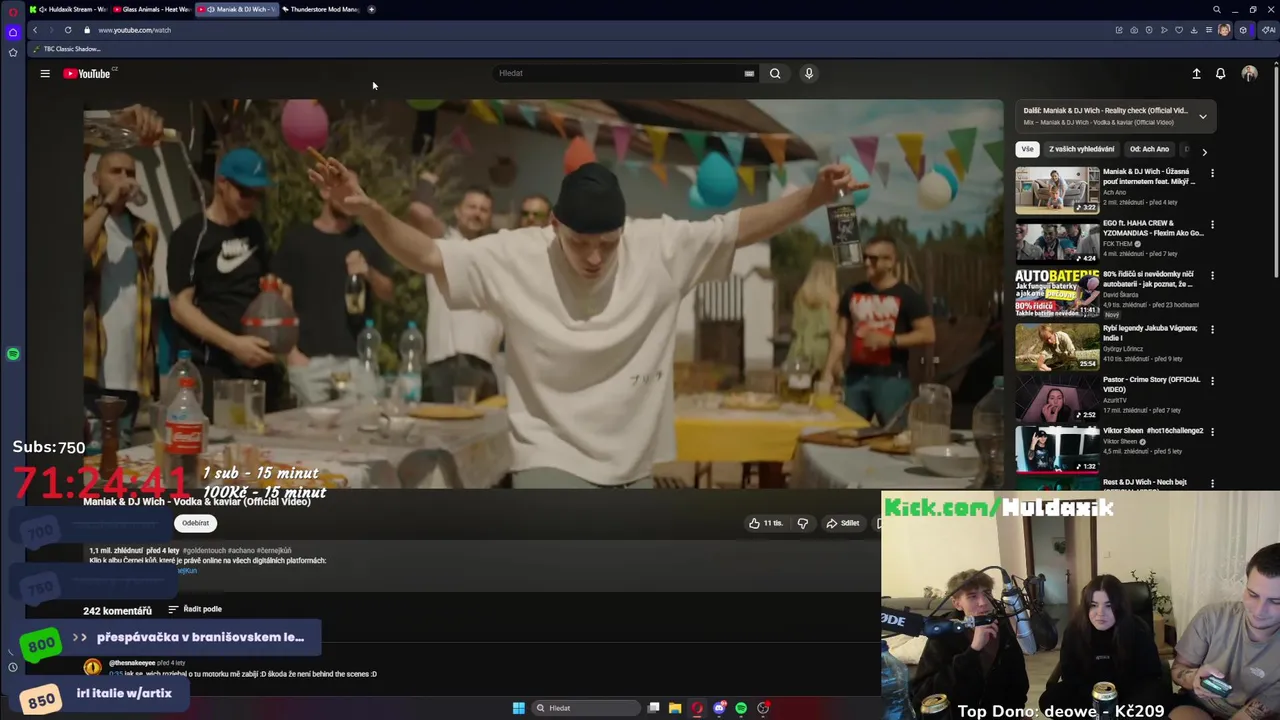
Task: Open Úžasná pouť internetem video thumbnail
Action: pyautogui.click(x=1057, y=190)
